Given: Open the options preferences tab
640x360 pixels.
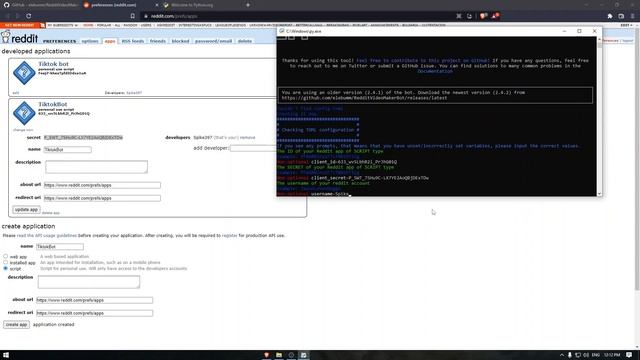Looking at the screenshot, I should tap(90, 41).
